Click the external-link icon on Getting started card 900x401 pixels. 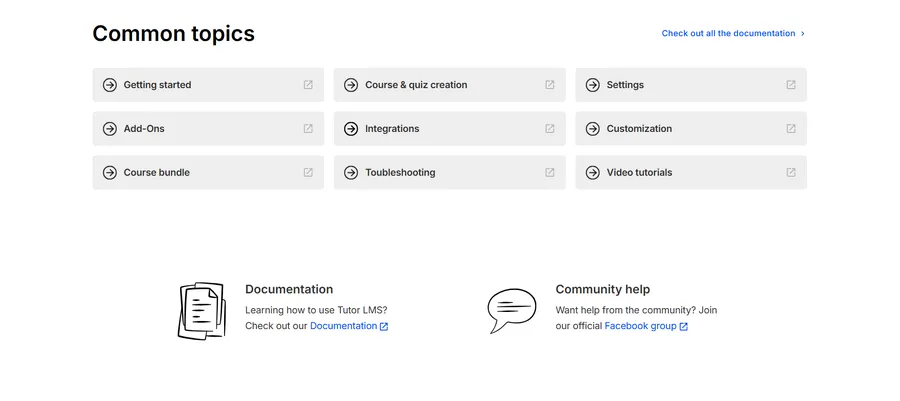(x=308, y=85)
